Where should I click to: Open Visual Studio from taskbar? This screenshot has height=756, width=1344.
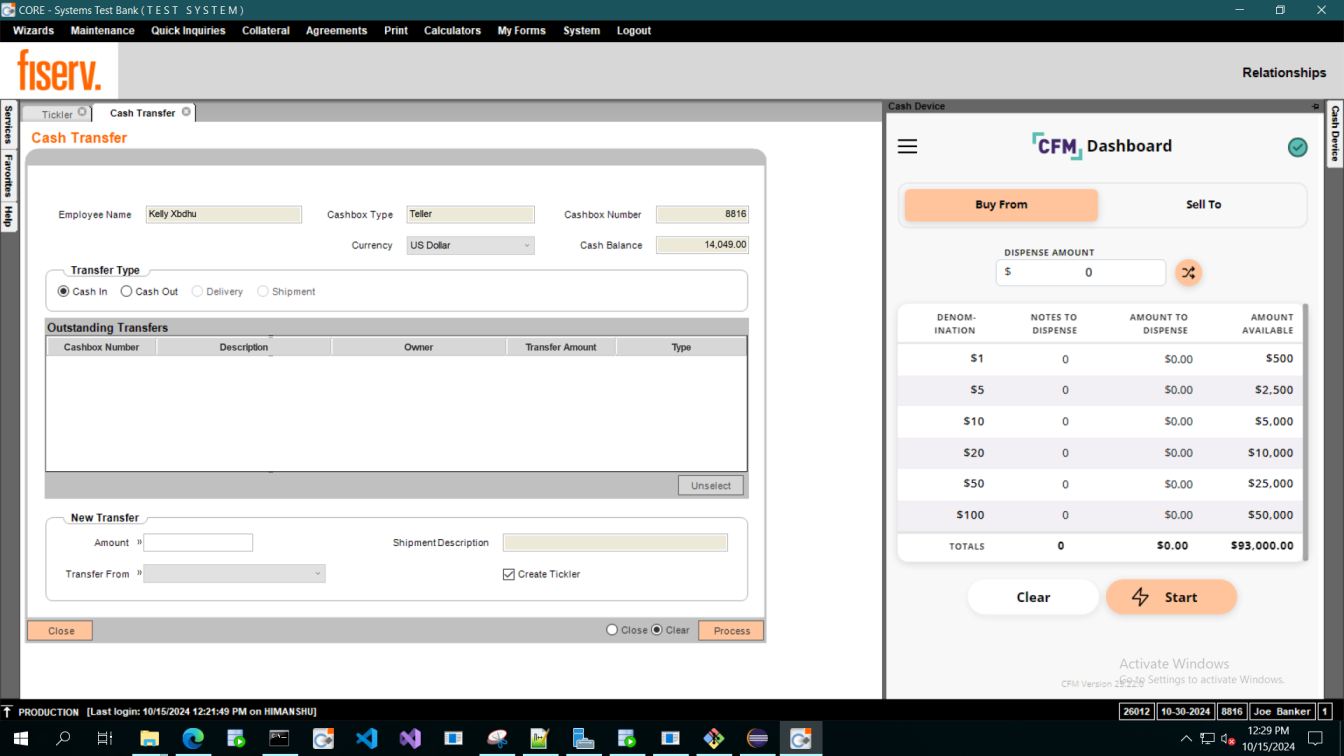[x=410, y=739]
